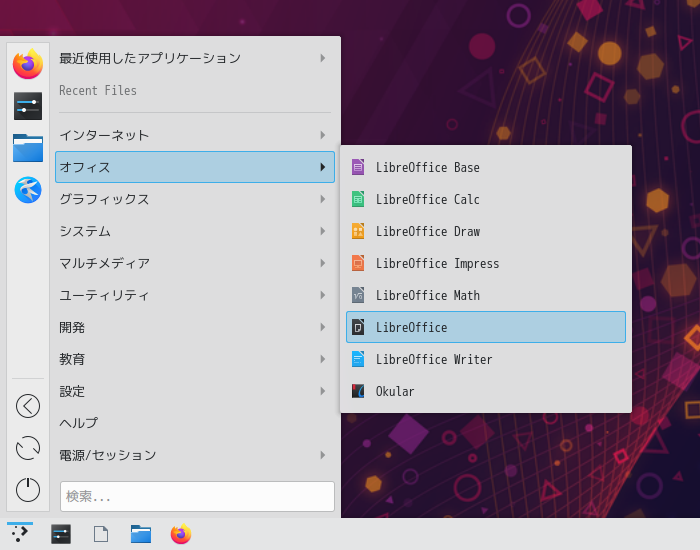Screen dimensions: 700x550
Task: Select the オフィス category
Action: [195, 167]
